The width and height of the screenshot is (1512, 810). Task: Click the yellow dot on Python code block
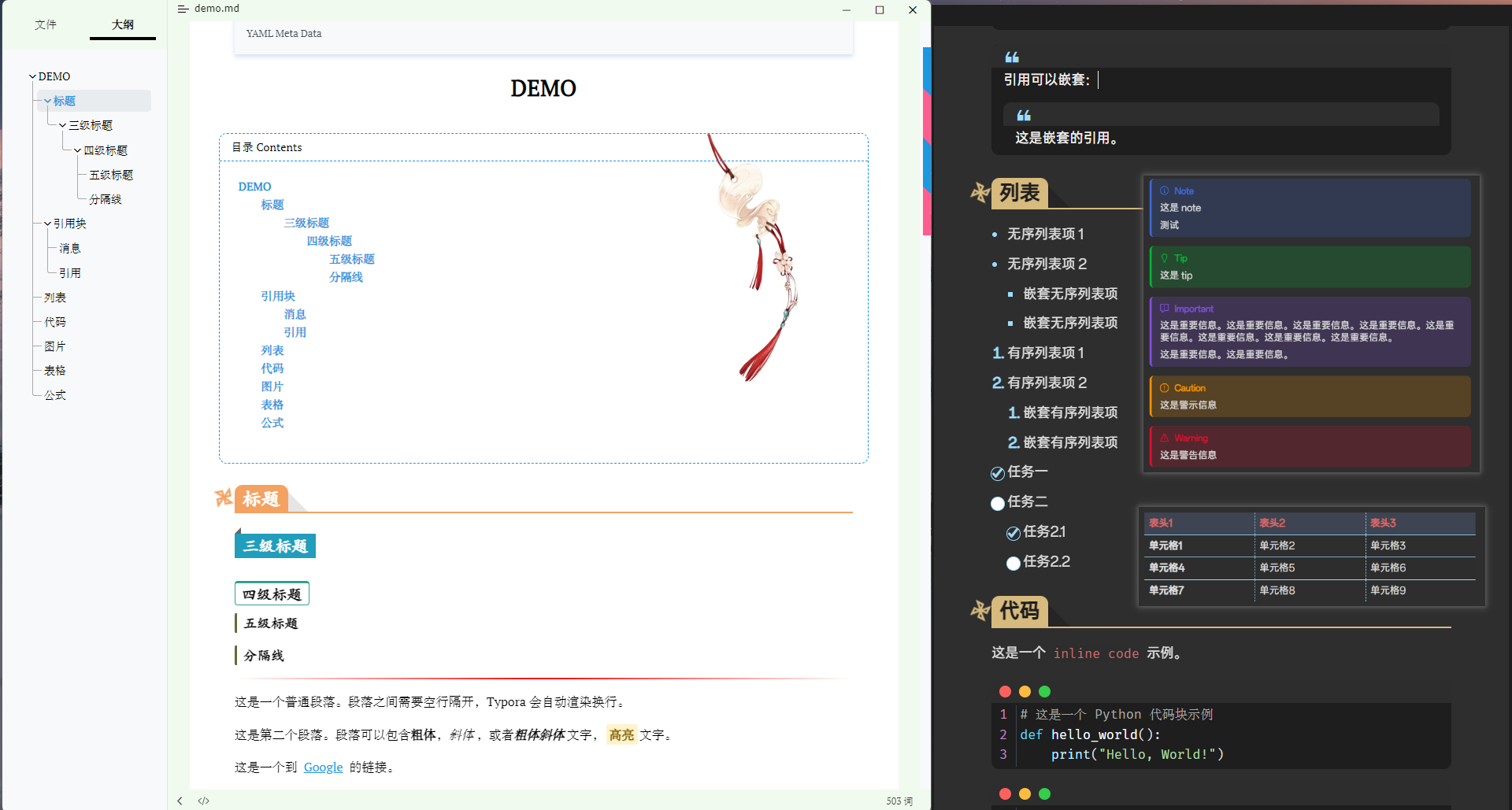coord(1025,691)
